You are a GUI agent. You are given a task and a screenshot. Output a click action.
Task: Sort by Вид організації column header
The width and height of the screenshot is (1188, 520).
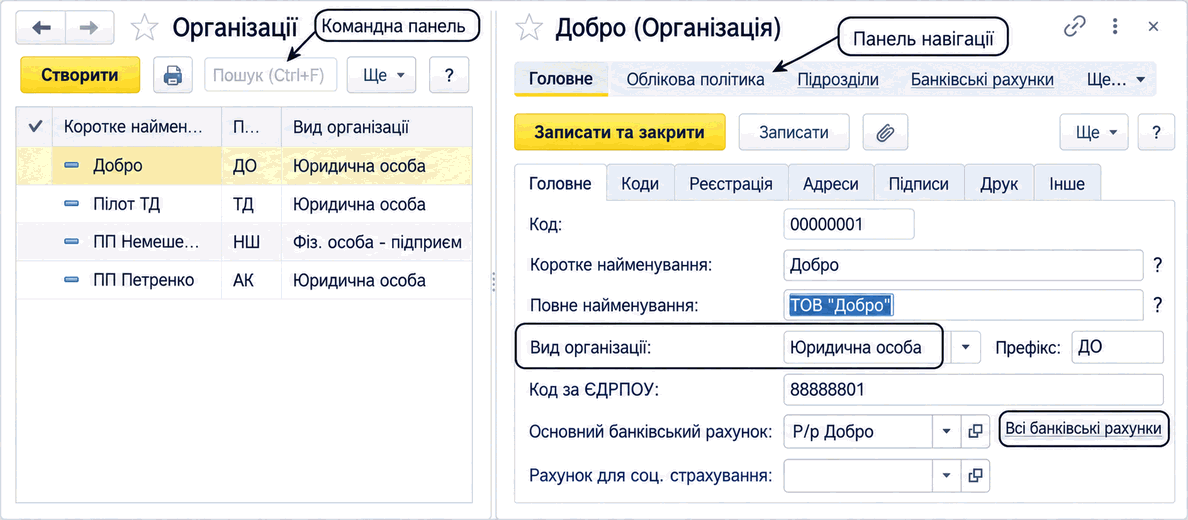[377, 127]
